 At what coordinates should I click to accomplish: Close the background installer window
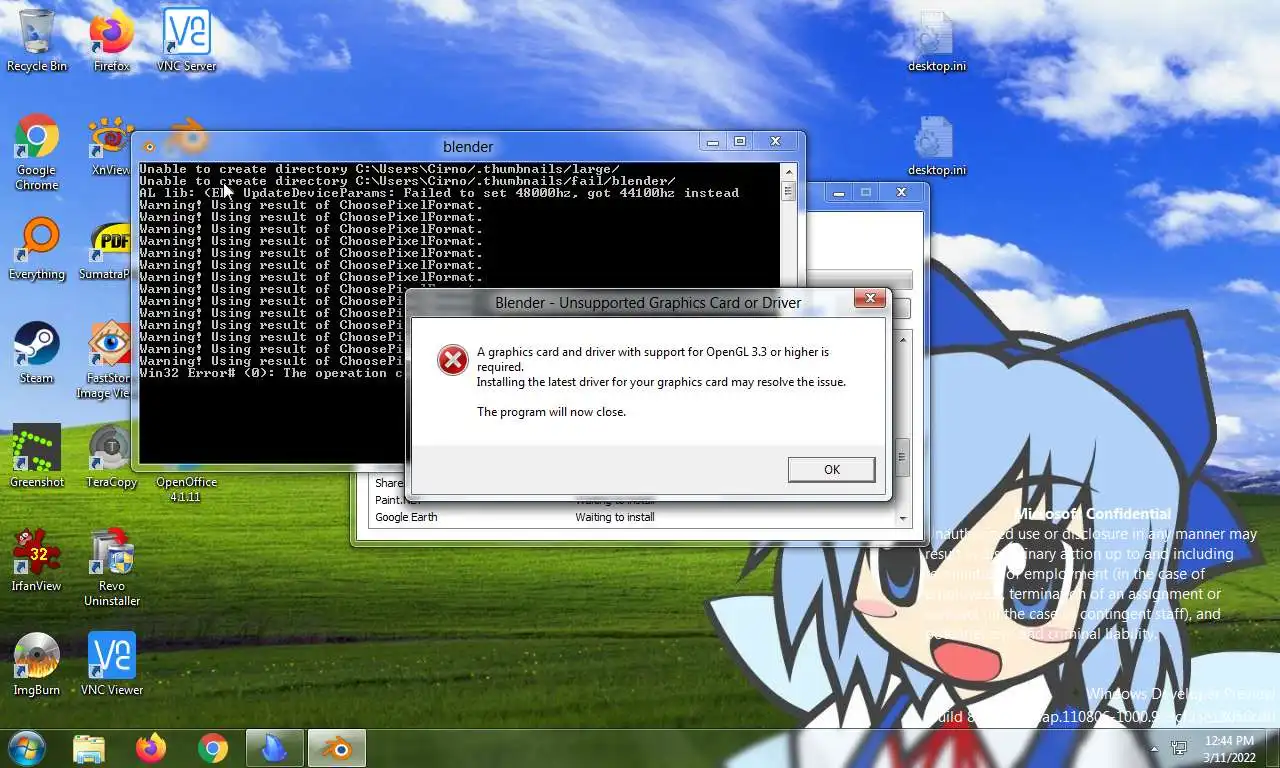(x=901, y=192)
